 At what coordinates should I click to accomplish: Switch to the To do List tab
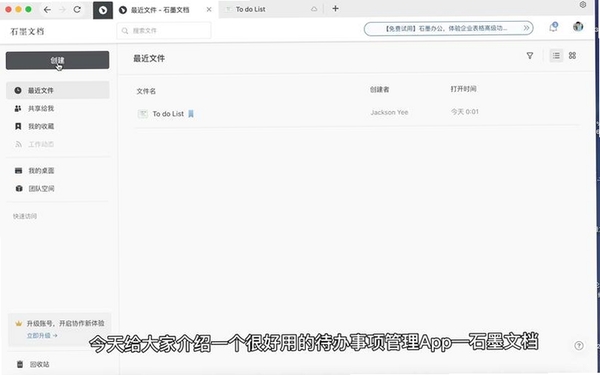[x=271, y=9]
